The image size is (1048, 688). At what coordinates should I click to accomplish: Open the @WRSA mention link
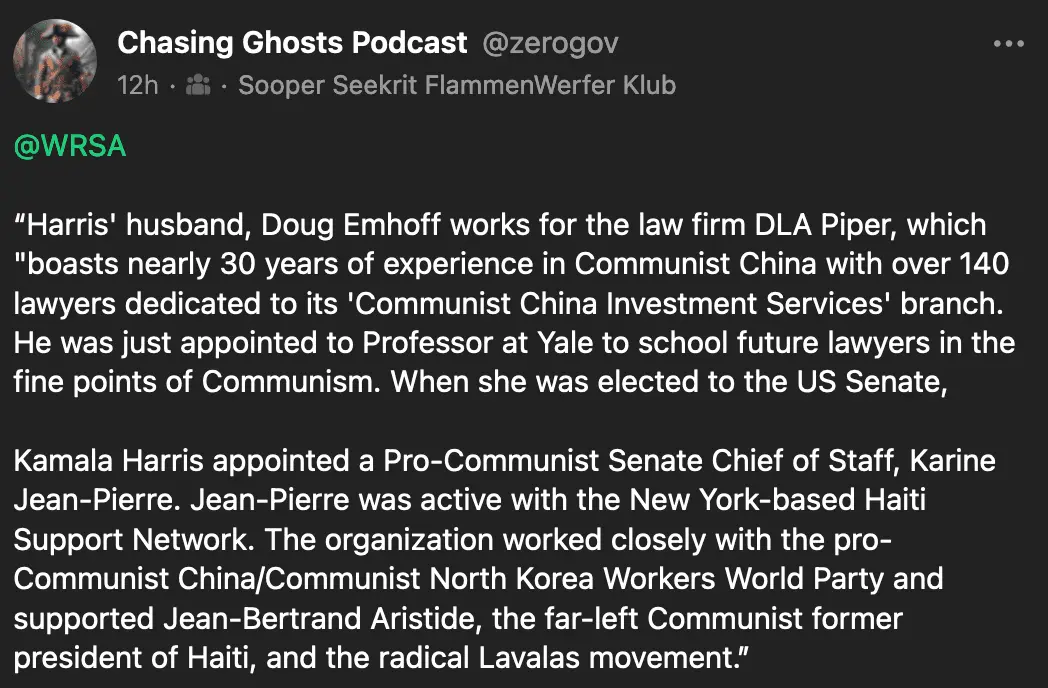70,146
